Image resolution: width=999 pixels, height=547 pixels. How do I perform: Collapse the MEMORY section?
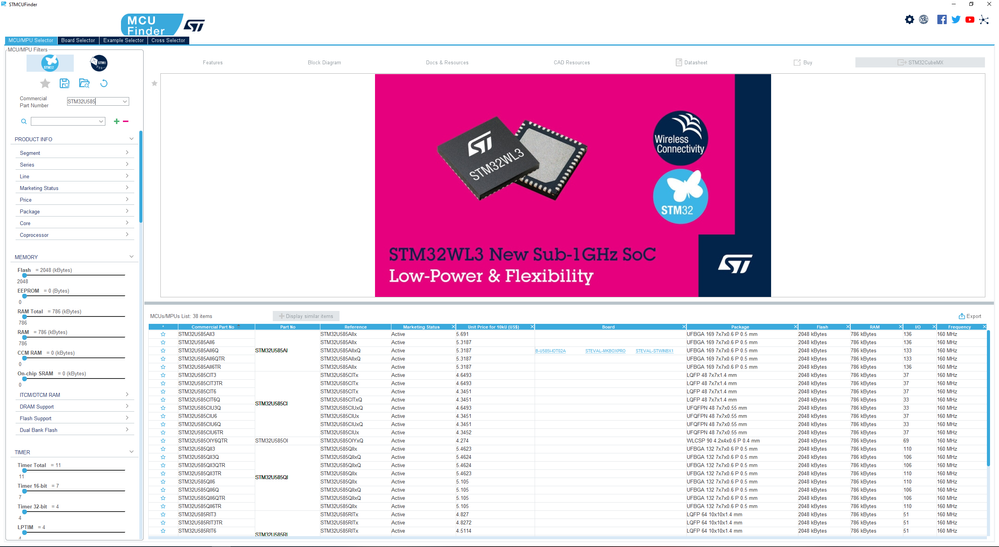coord(131,257)
